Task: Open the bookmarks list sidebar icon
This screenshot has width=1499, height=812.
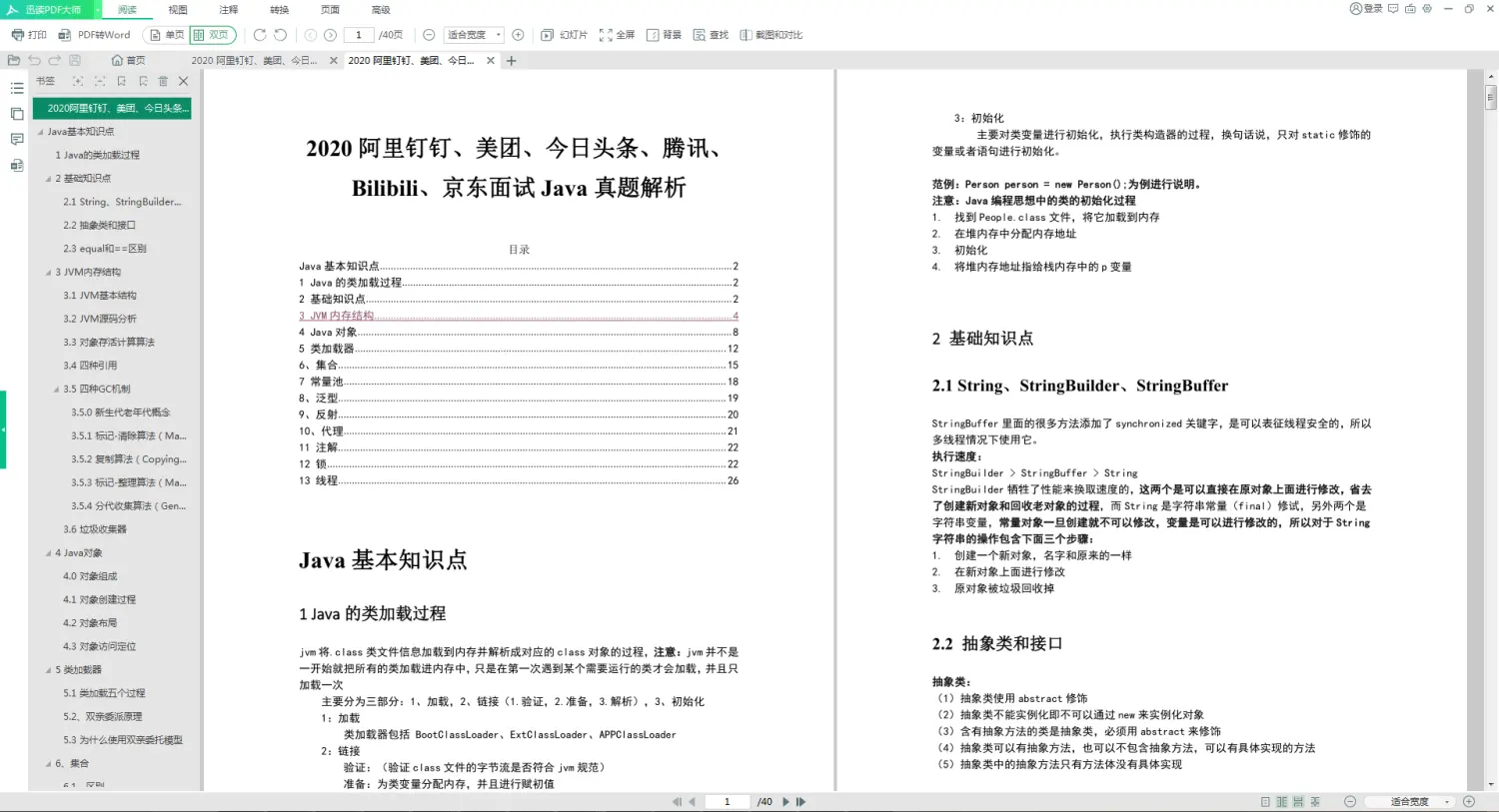Action: pos(17,89)
